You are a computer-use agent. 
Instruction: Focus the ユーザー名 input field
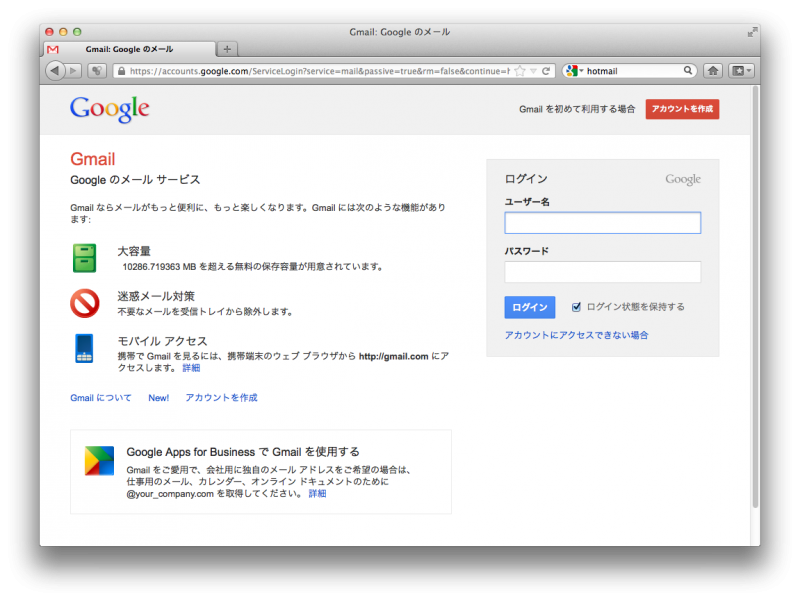click(x=603, y=223)
